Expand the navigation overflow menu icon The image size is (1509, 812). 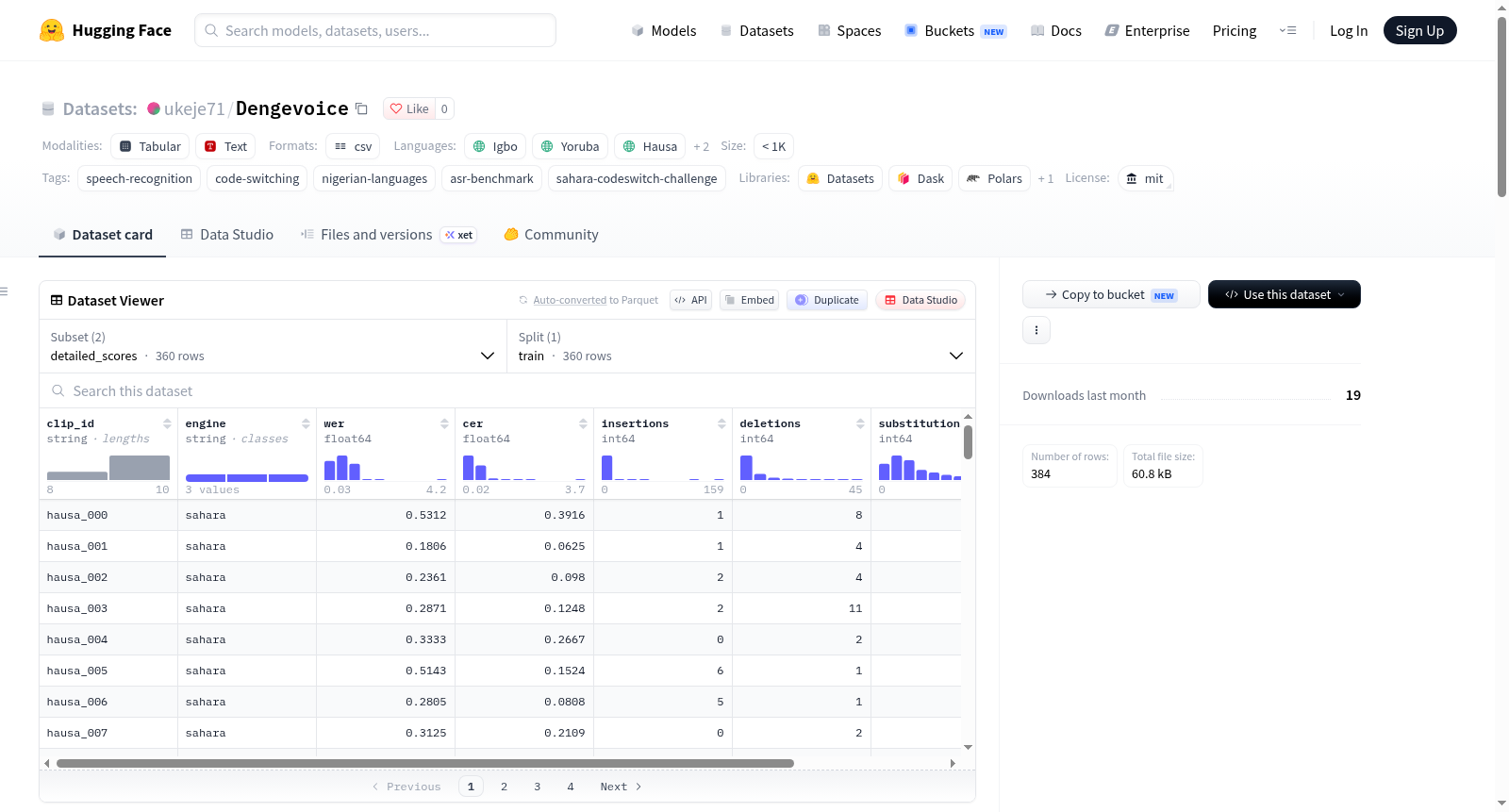(1287, 30)
